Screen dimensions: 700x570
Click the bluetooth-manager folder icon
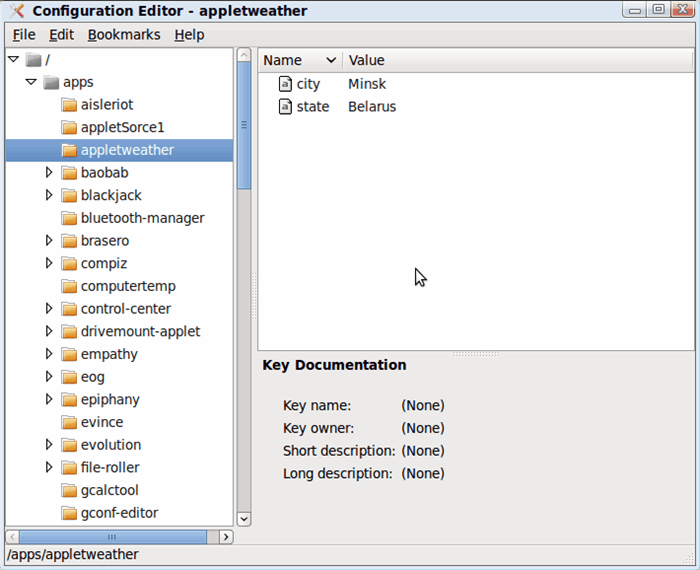69,218
